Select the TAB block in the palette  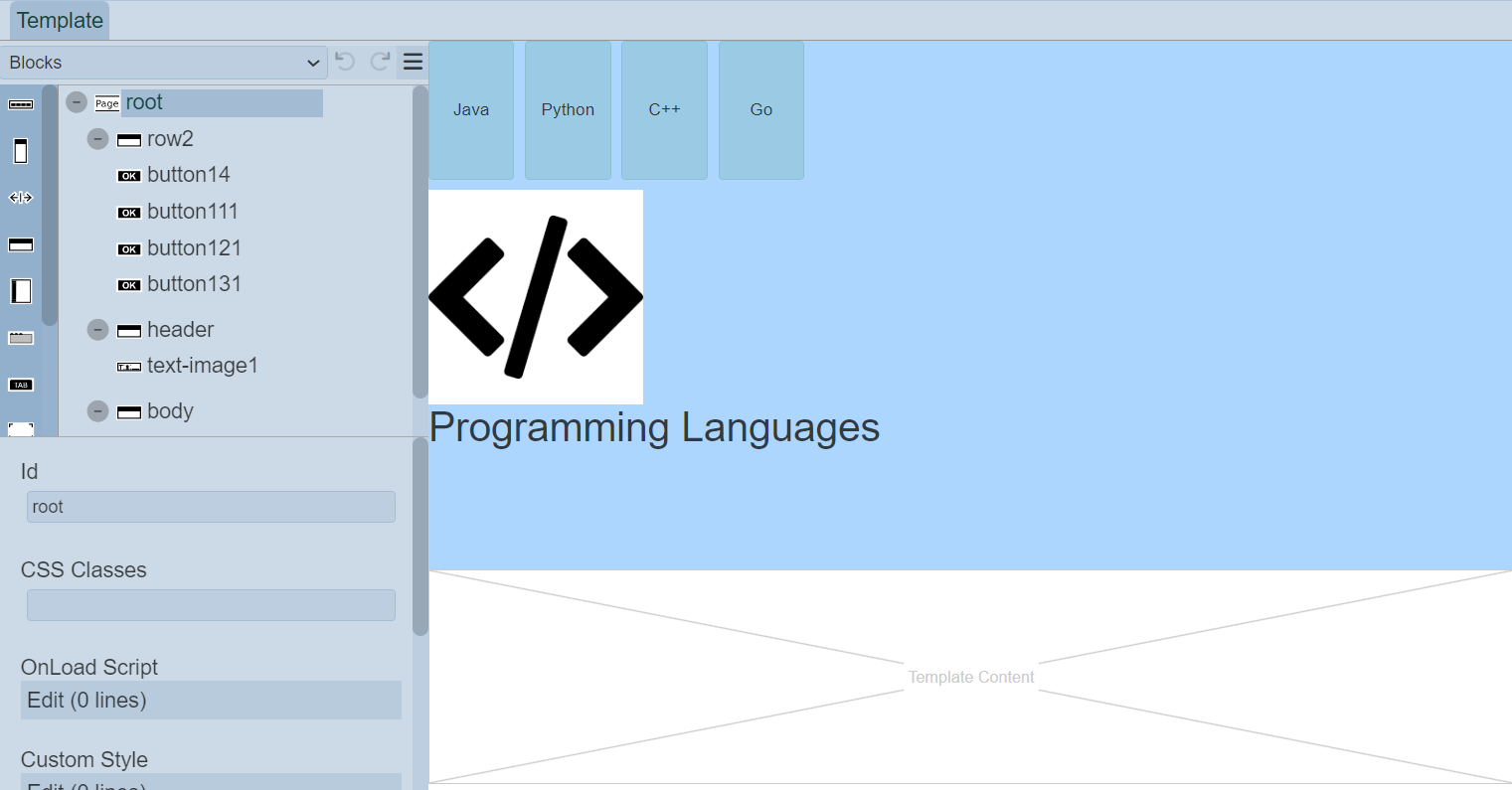(x=21, y=385)
